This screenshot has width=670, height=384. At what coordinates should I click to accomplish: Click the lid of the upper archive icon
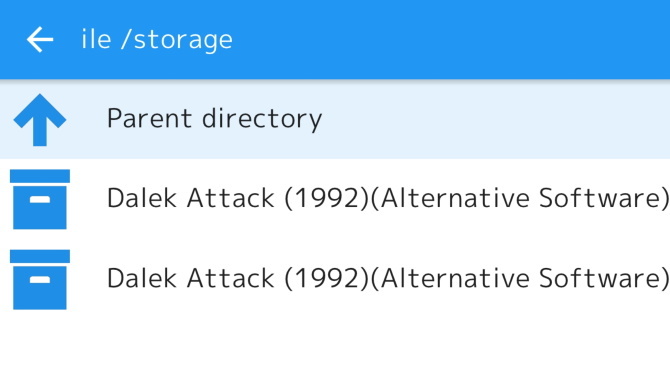40,176
